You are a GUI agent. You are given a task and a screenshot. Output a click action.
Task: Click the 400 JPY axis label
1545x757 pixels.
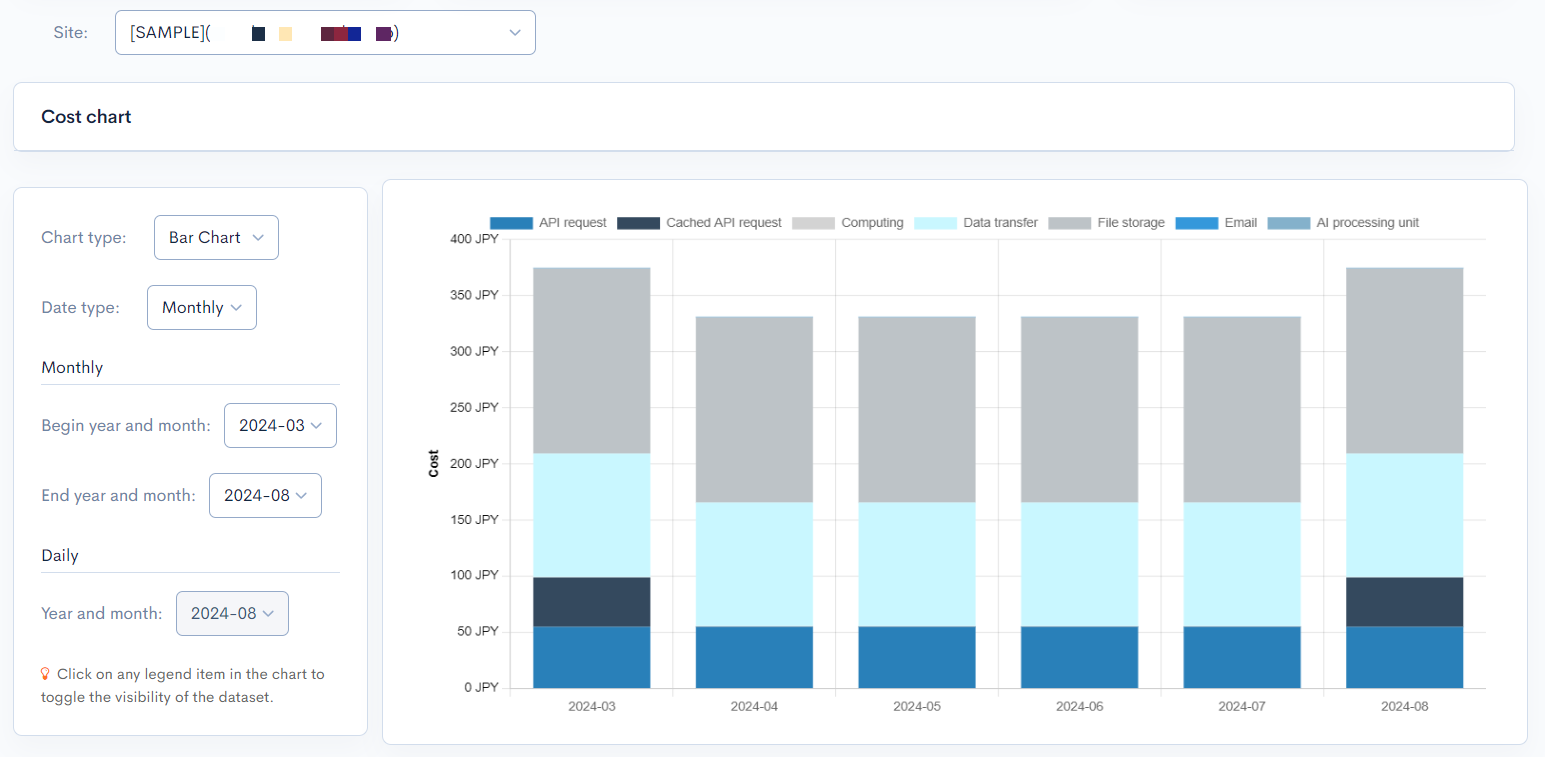474,239
